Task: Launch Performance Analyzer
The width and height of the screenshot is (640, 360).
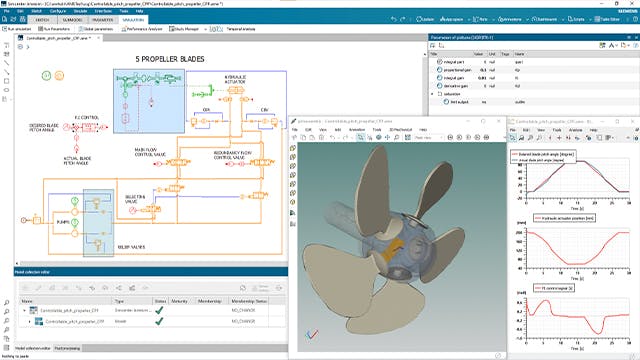Action: (x=142, y=29)
